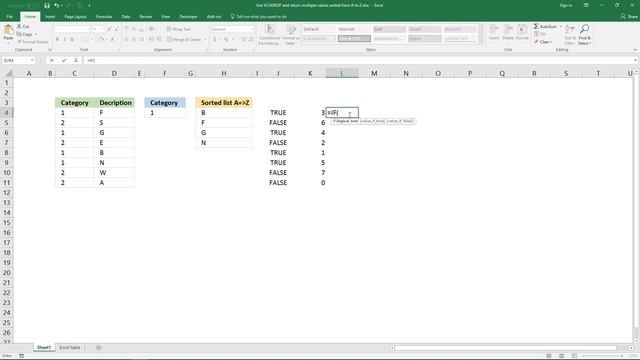Image resolution: width=640 pixels, height=360 pixels.
Task: Click Sign in at the top right
Action: [566, 6]
